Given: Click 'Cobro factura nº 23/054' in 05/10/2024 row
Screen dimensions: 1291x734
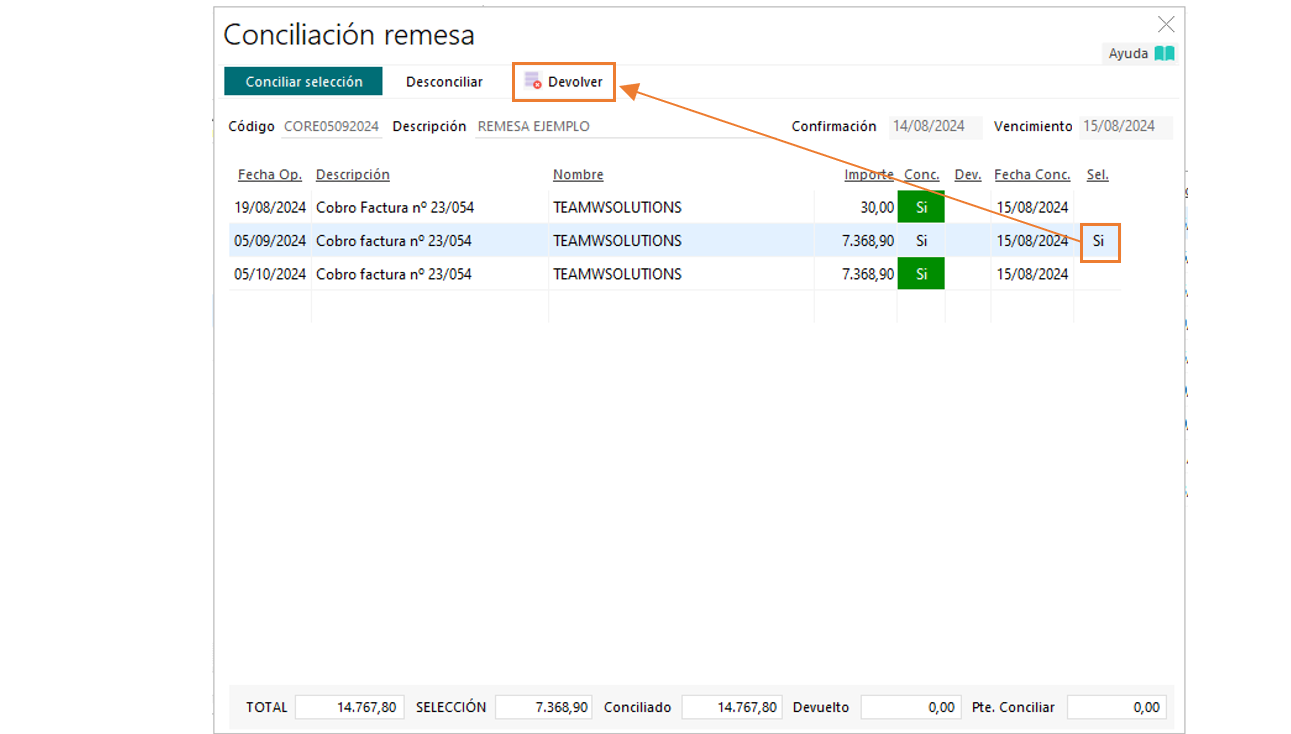Looking at the screenshot, I should point(393,274).
